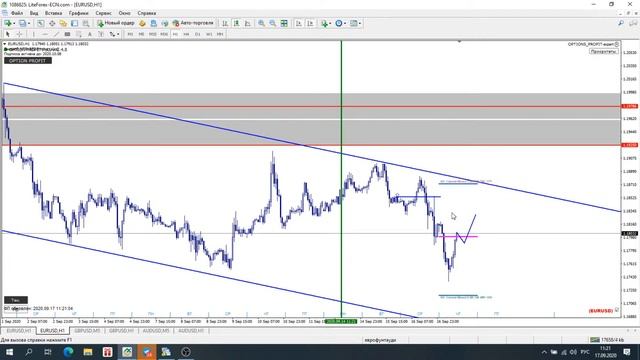Screen dimensions: 640x360
Task: Toggle the MN timeframe button
Action: click(220, 34)
